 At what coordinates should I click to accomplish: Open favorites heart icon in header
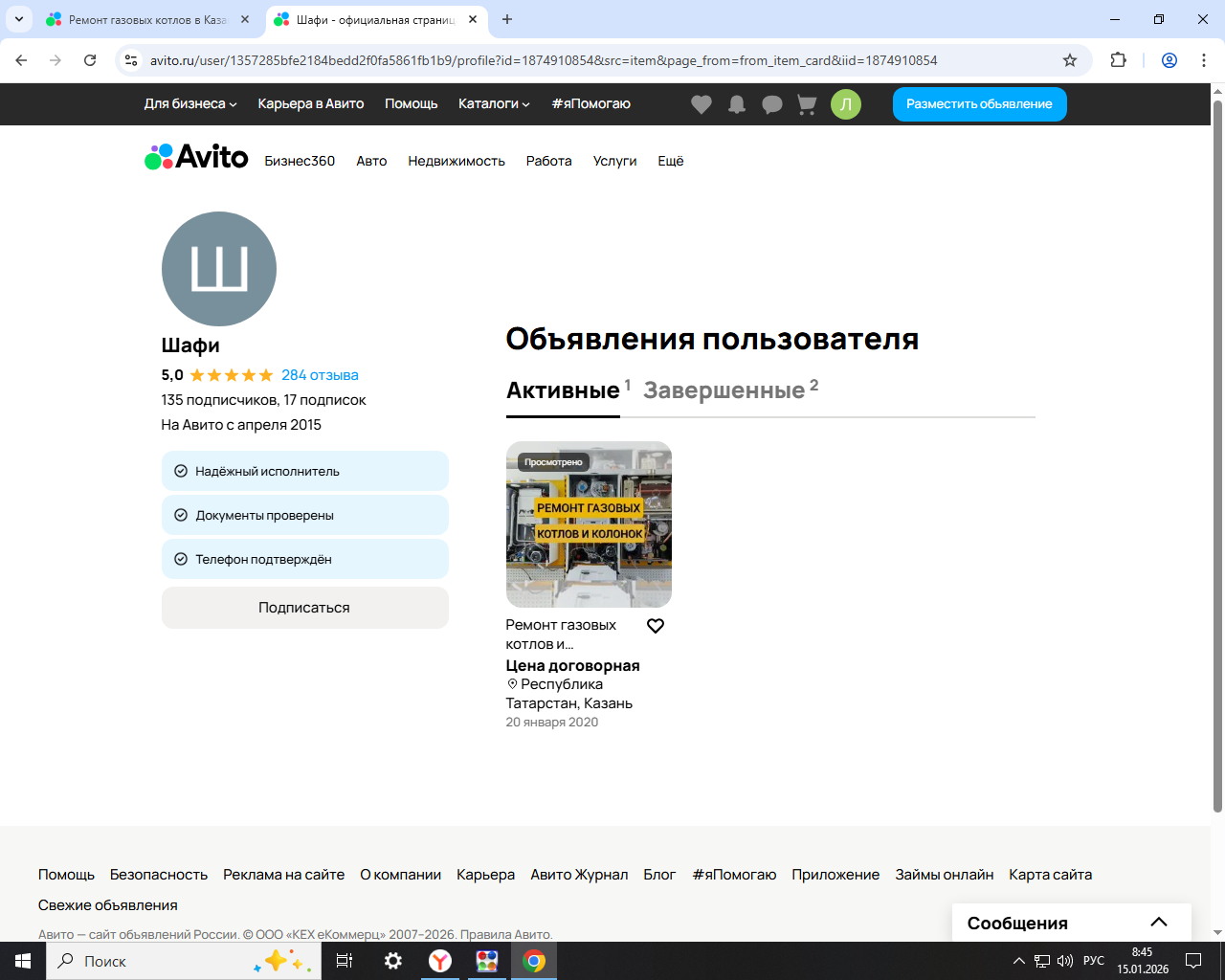pyautogui.click(x=702, y=104)
